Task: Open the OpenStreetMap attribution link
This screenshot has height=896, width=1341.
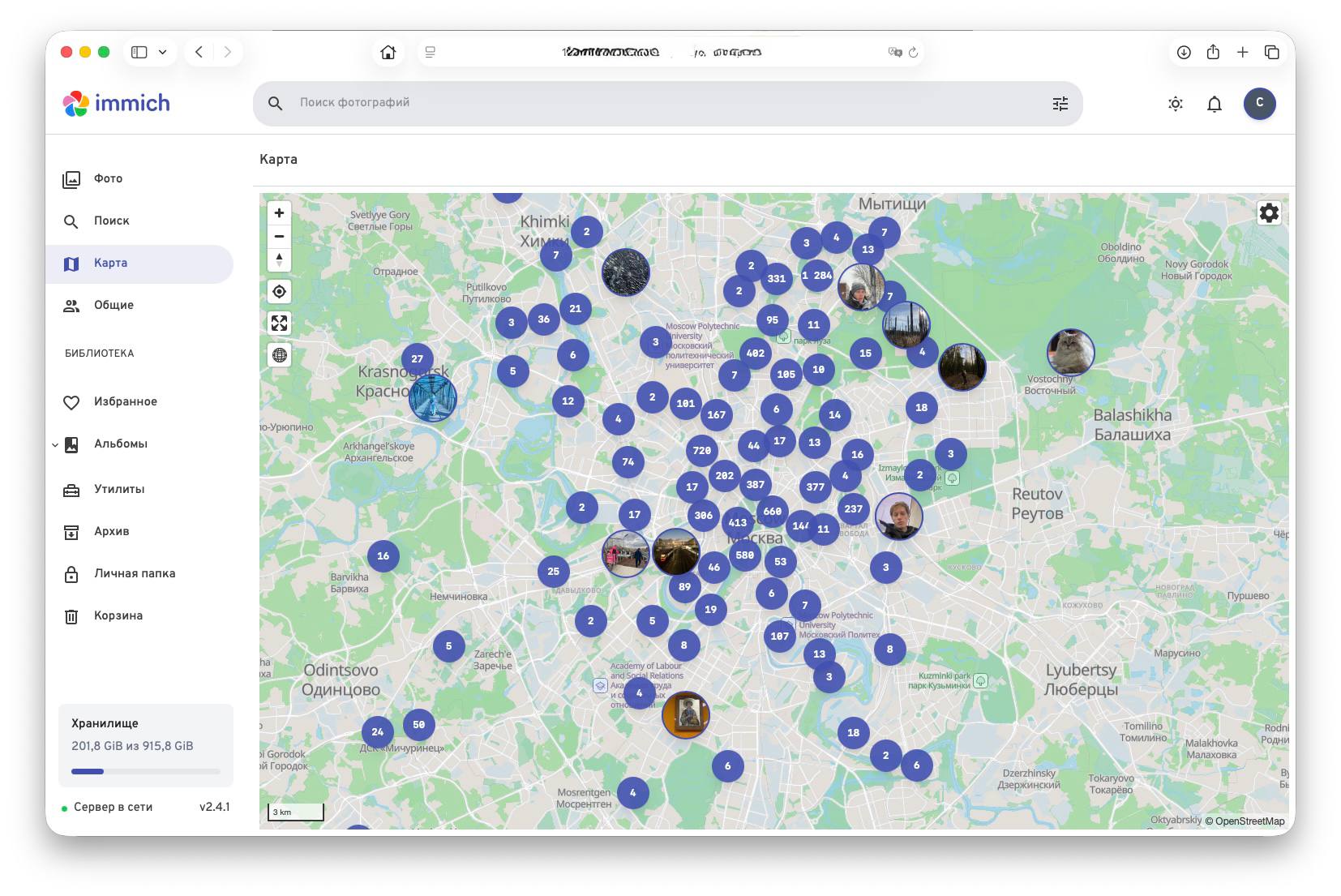Action: (x=1249, y=821)
